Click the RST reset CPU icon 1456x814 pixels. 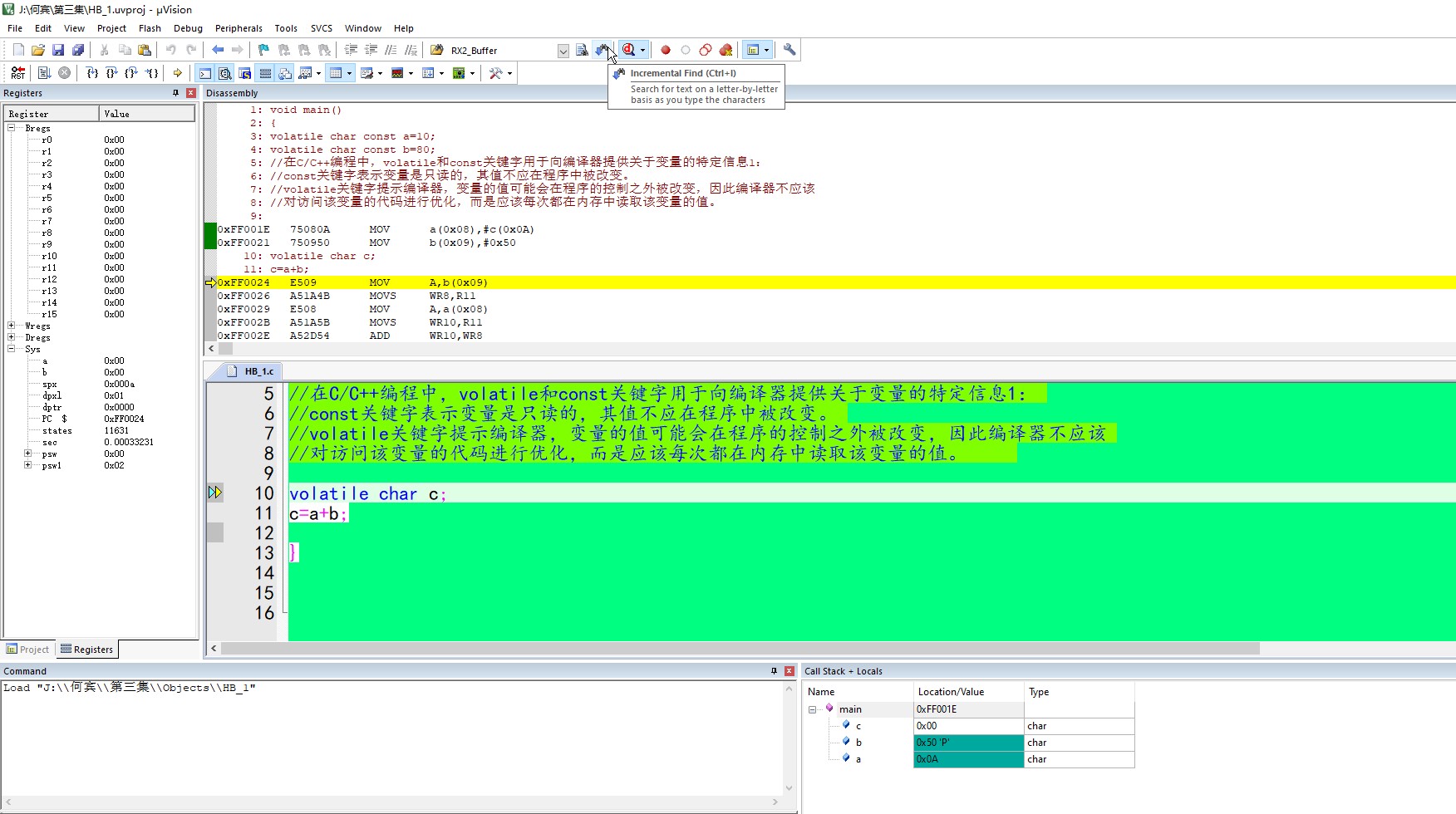[x=18, y=73]
